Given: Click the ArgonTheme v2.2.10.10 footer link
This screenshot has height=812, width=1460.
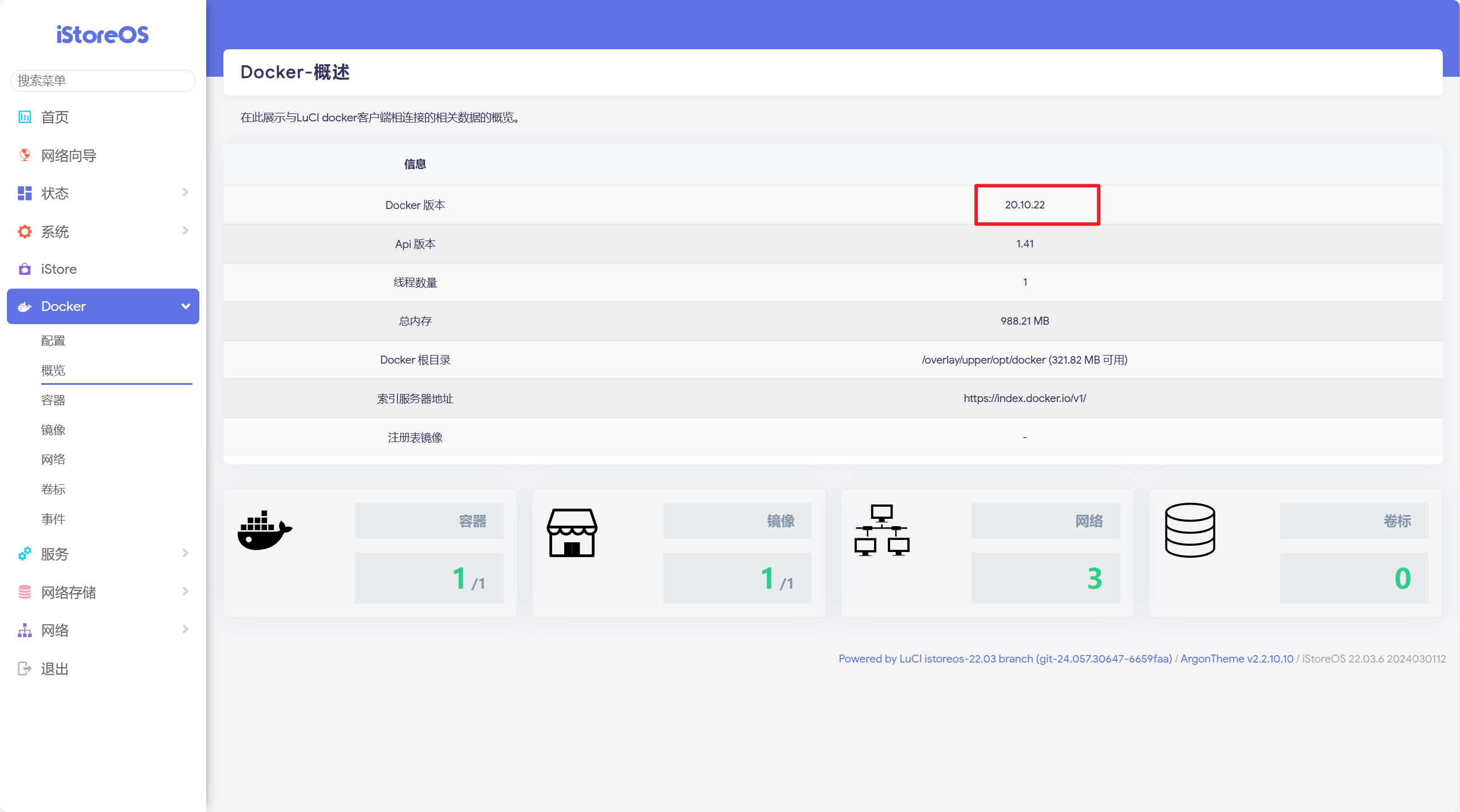Looking at the screenshot, I should pyautogui.click(x=1236, y=659).
